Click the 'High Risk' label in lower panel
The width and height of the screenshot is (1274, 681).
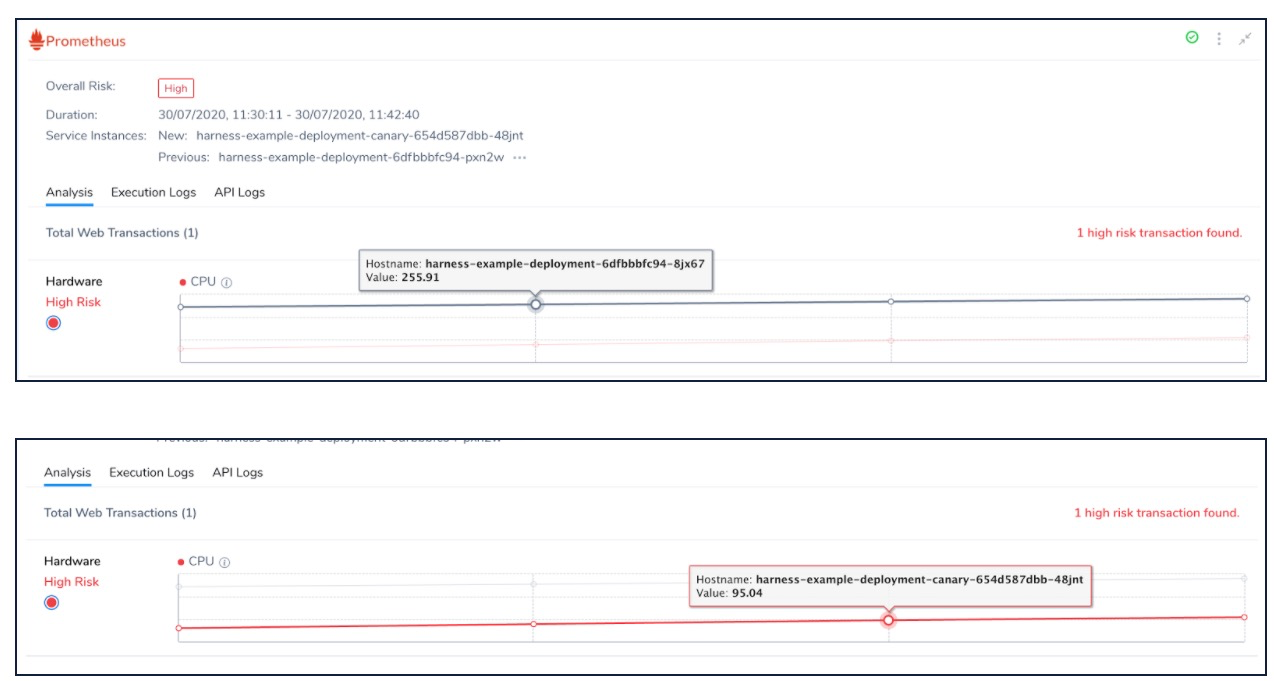[x=71, y=582]
